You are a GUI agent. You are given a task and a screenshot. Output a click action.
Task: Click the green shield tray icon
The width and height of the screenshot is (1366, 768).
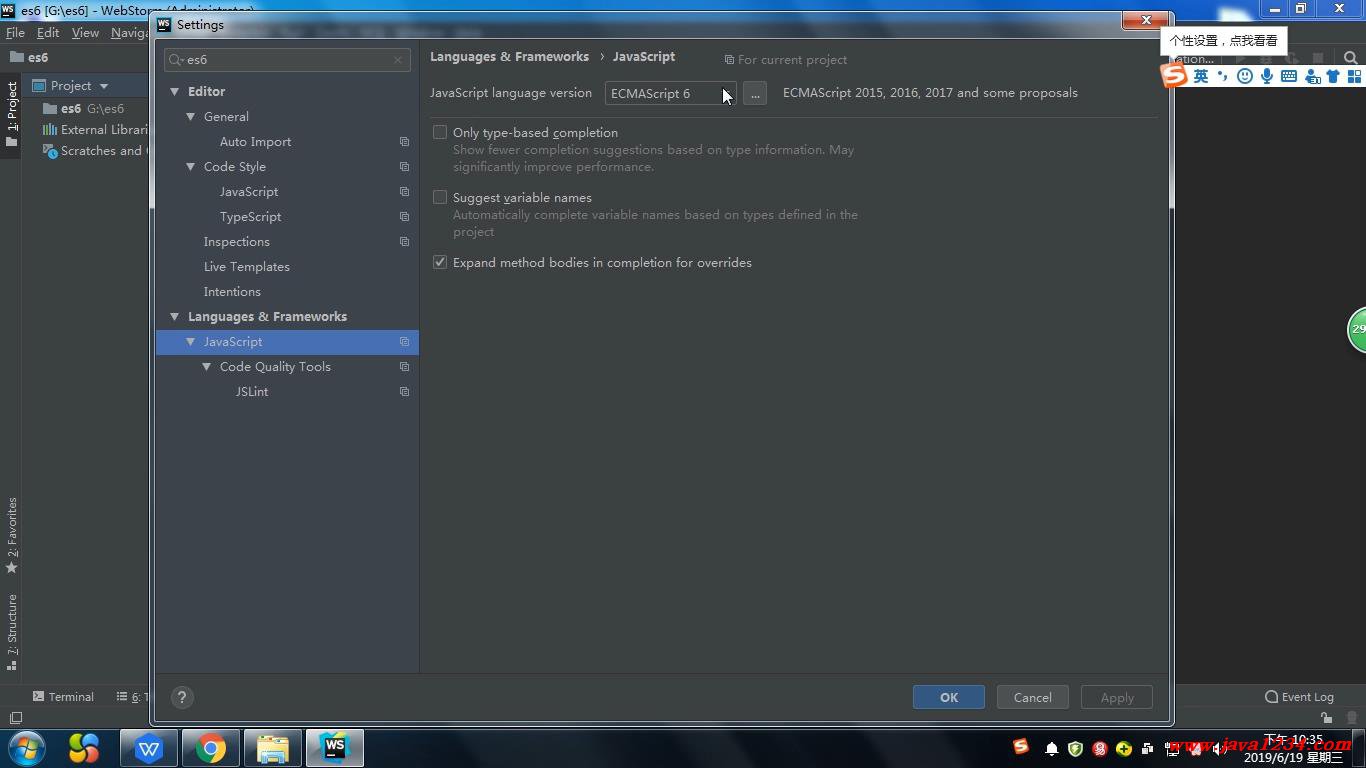click(x=1076, y=749)
